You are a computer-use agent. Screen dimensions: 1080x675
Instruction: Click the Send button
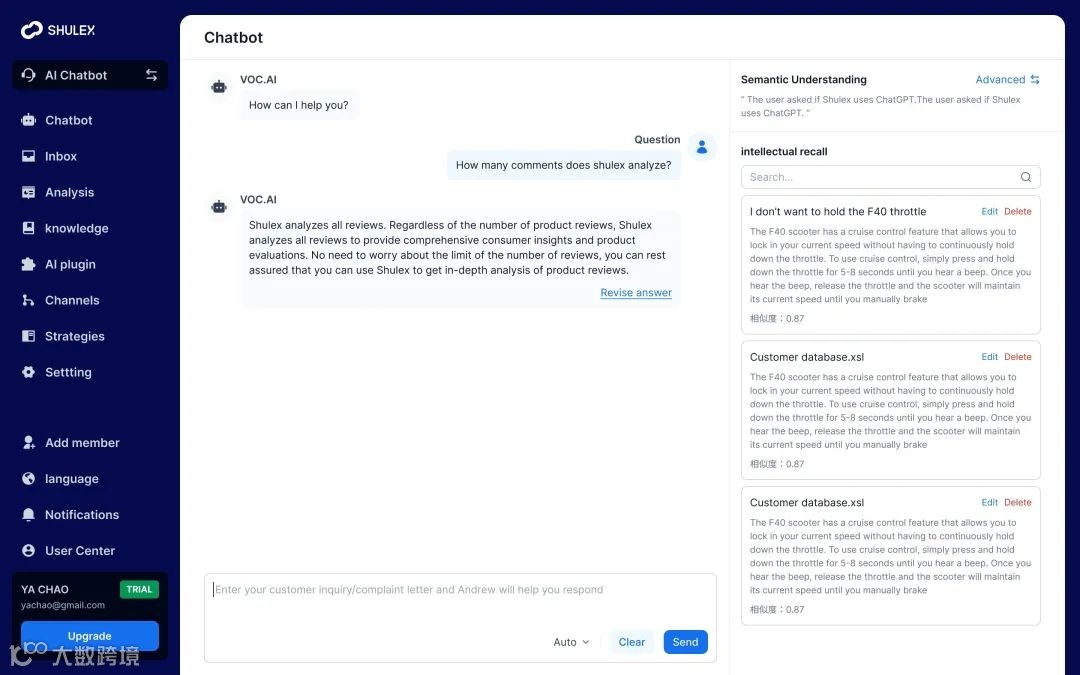click(685, 642)
